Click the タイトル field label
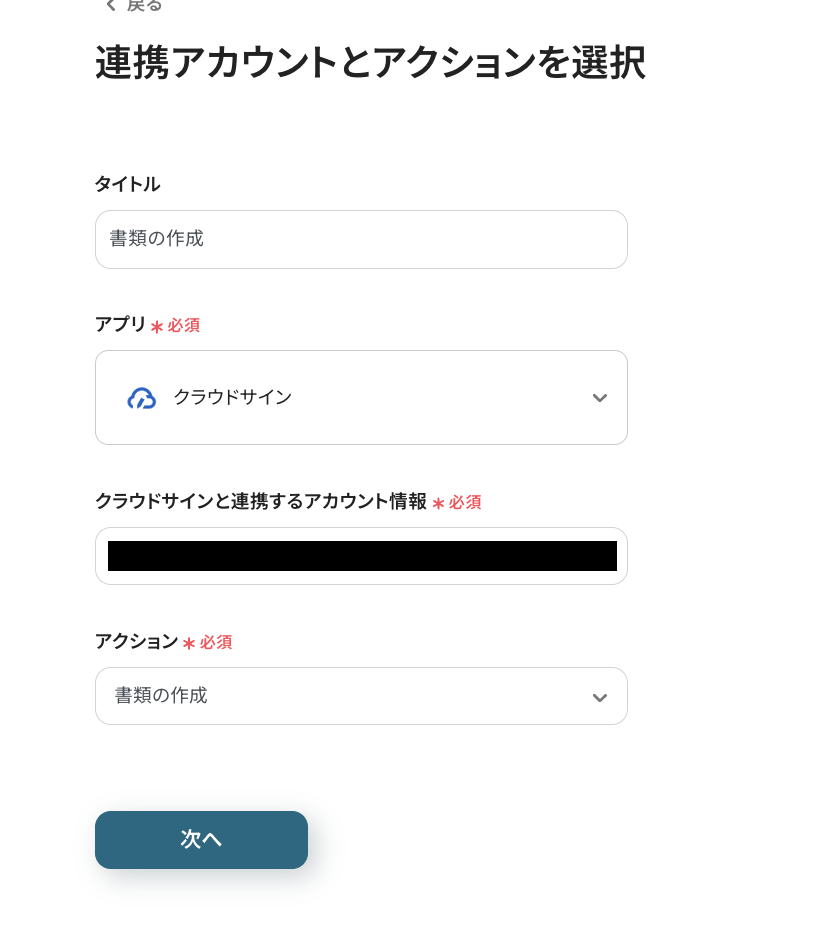The image size is (836, 932). (127, 184)
